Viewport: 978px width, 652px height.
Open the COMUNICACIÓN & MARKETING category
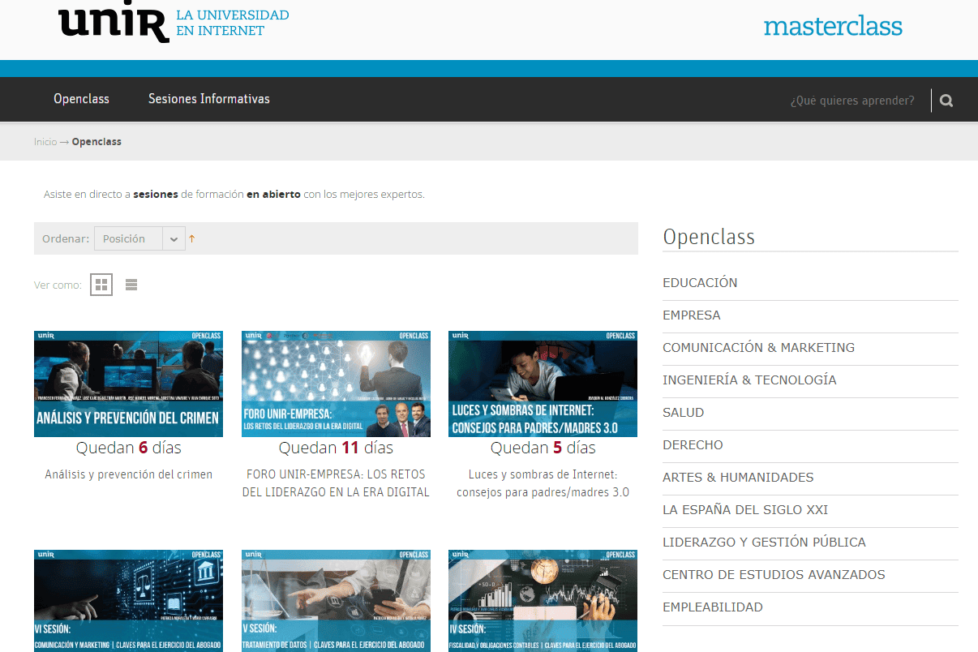point(758,348)
